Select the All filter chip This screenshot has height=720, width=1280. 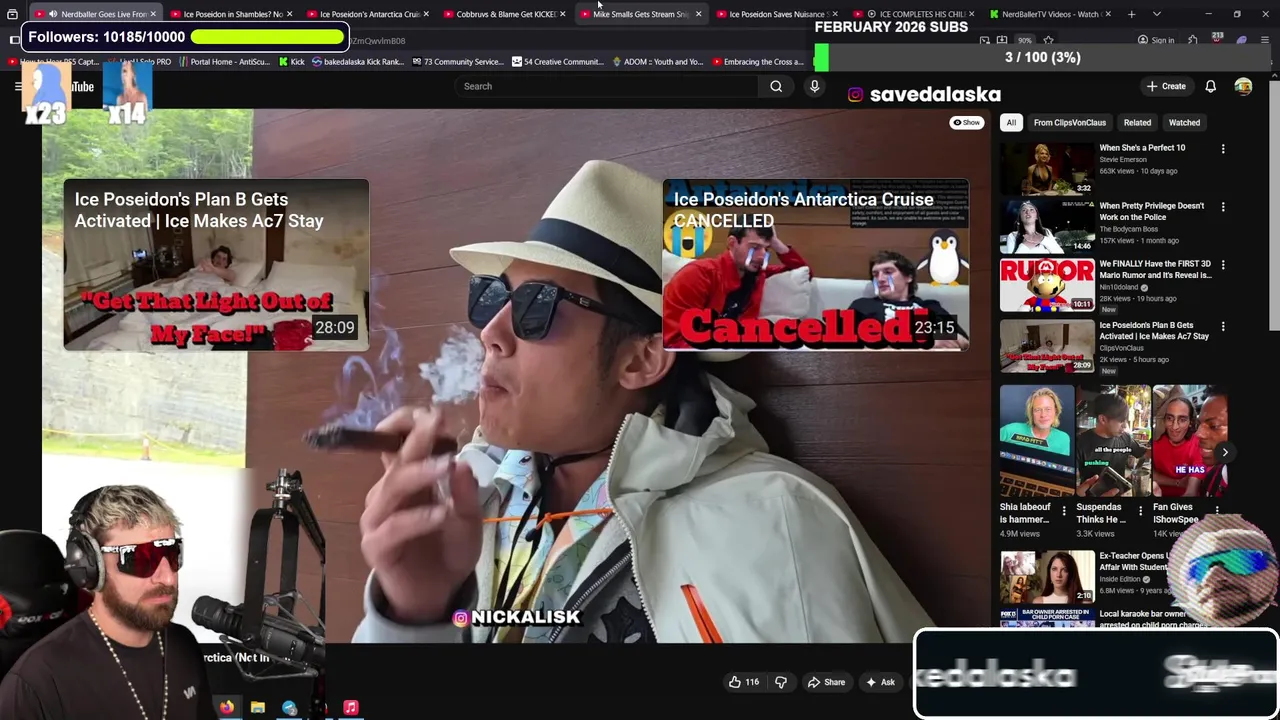pyautogui.click(x=1011, y=122)
